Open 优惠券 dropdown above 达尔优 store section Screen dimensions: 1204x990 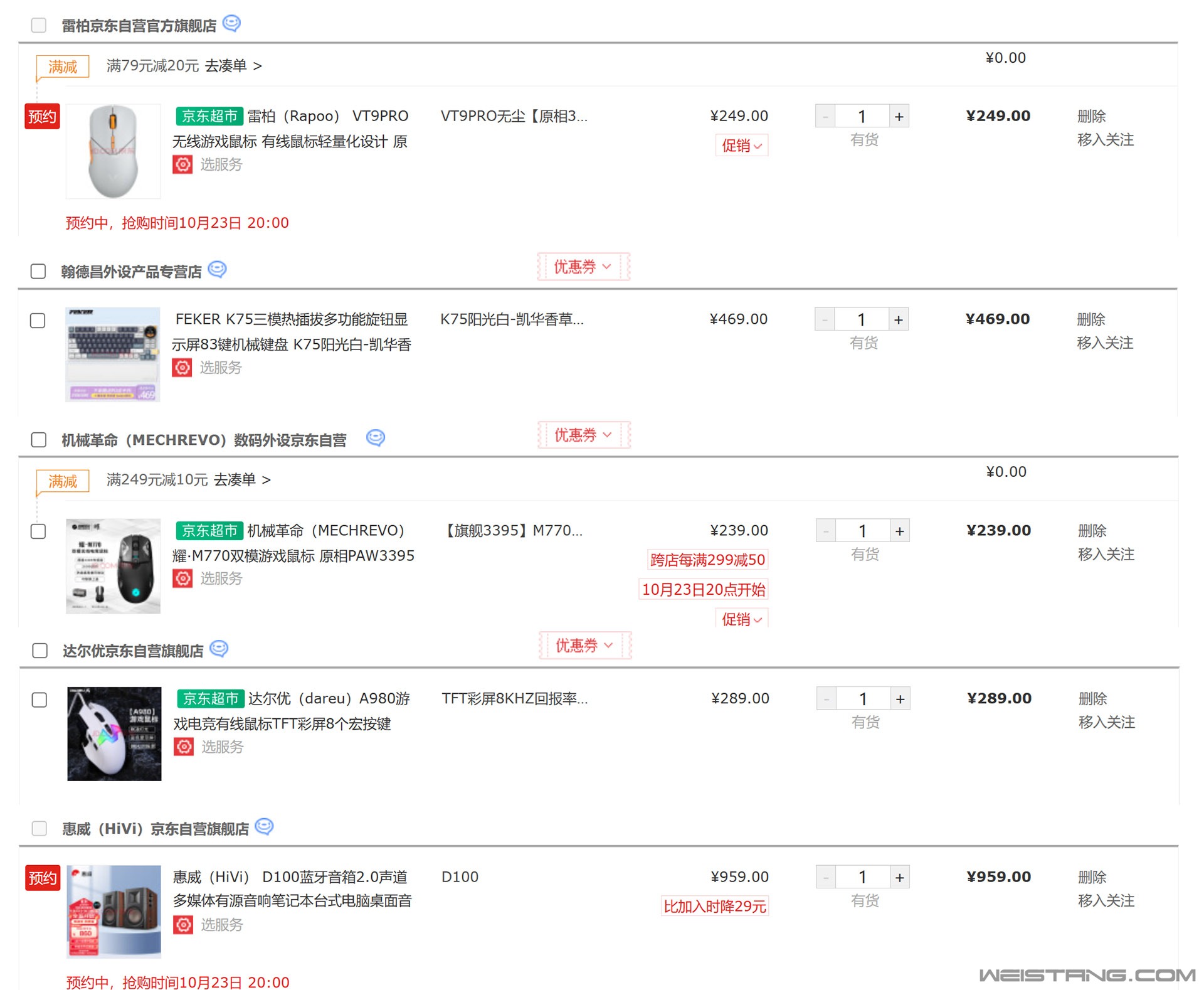pyautogui.click(x=584, y=646)
